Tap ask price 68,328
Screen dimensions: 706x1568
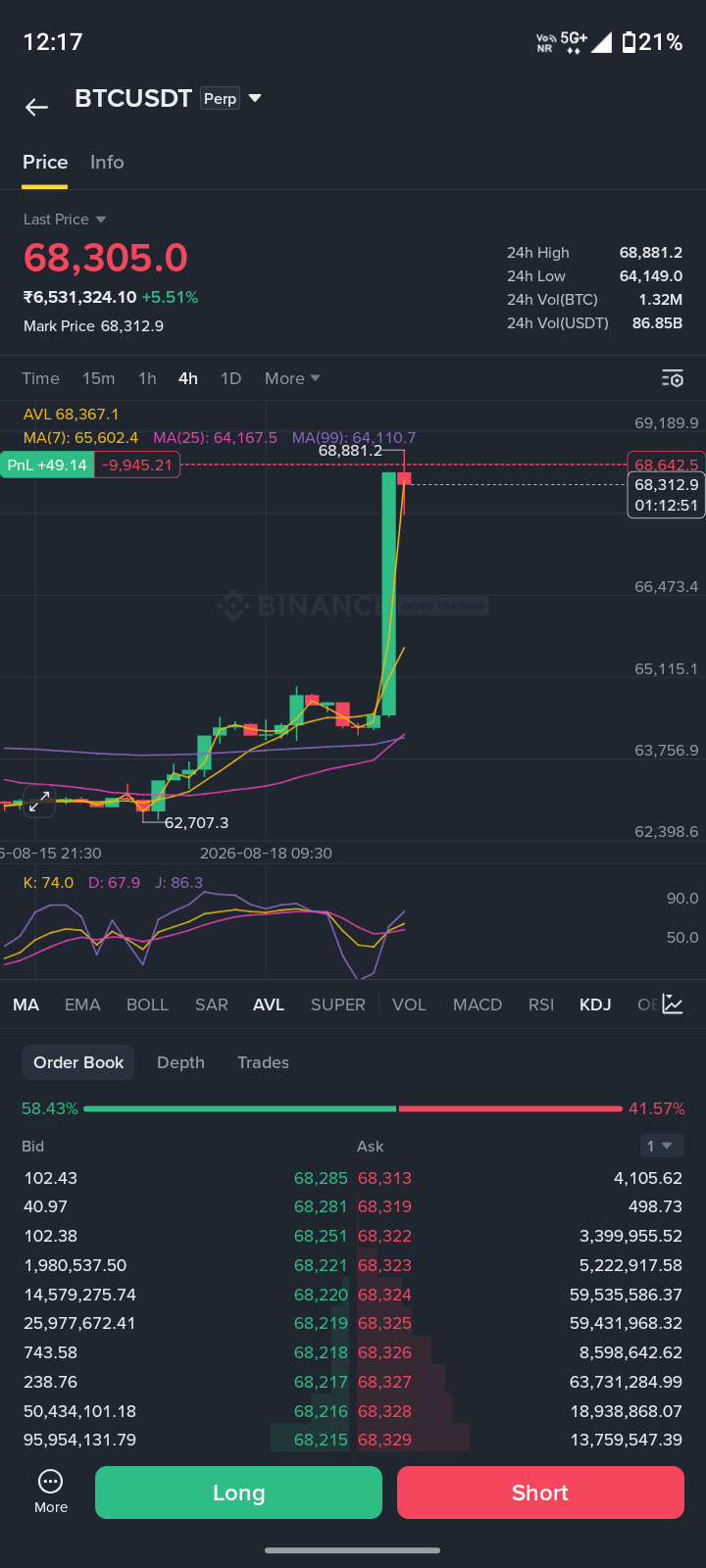coord(384,1411)
